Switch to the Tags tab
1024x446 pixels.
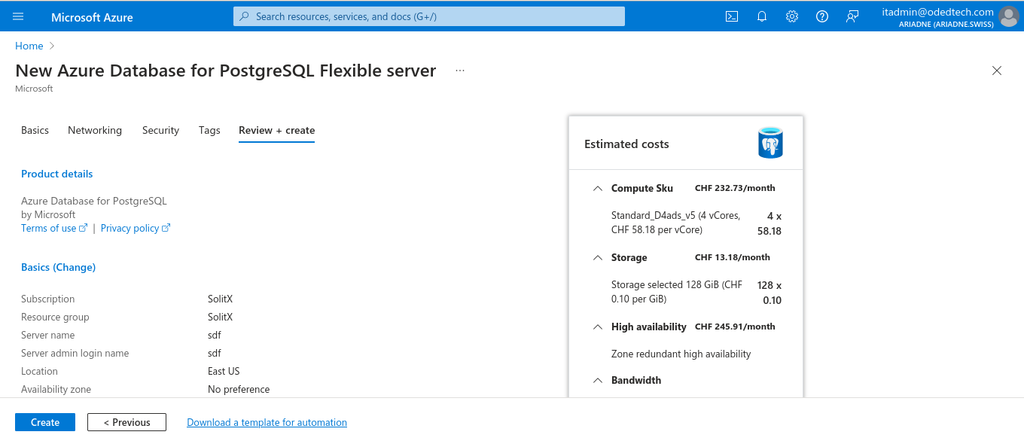point(209,130)
